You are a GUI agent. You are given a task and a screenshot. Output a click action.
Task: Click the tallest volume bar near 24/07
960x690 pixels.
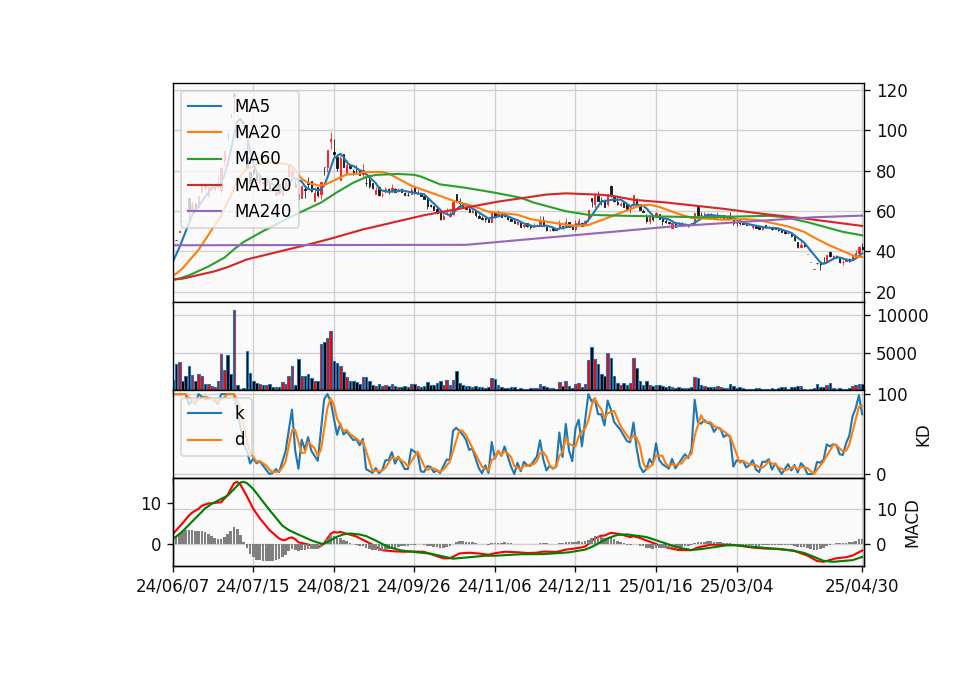234,350
